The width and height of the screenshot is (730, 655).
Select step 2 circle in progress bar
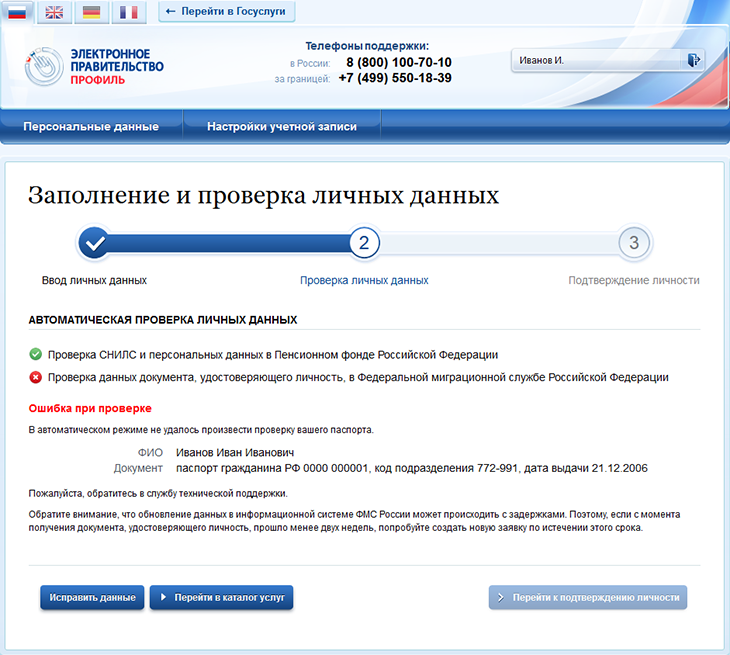point(364,243)
